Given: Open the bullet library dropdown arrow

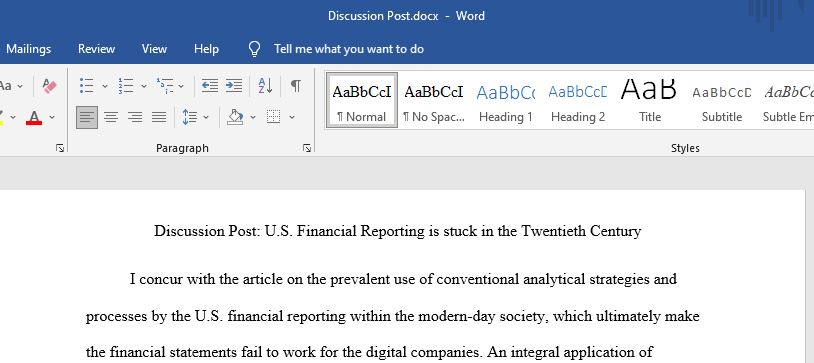Looking at the screenshot, I should click(104, 86).
